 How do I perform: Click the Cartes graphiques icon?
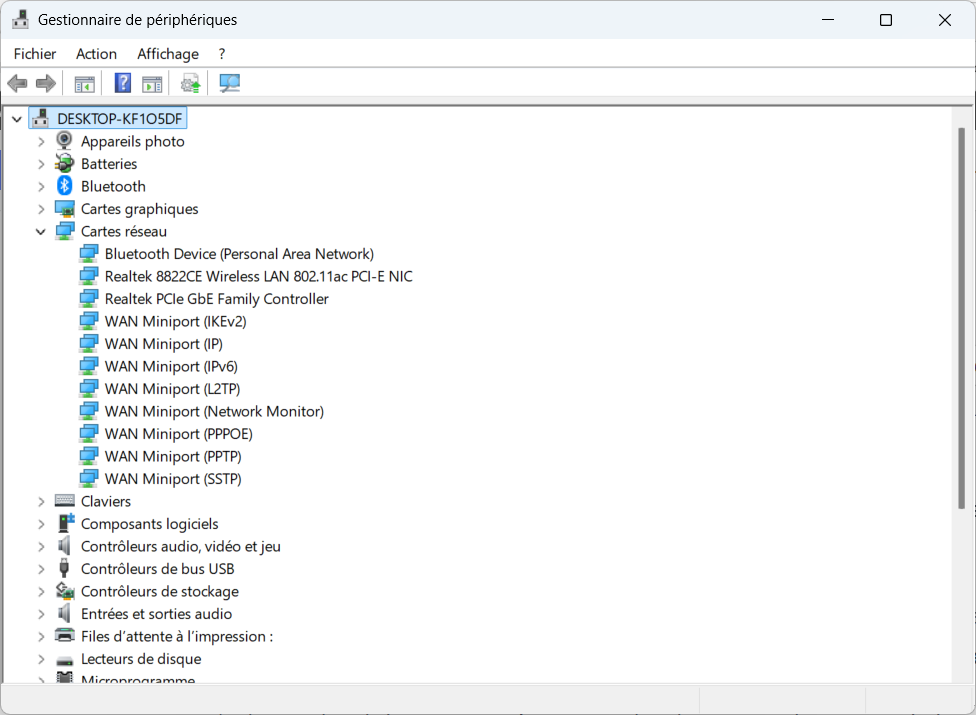click(x=65, y=208)
